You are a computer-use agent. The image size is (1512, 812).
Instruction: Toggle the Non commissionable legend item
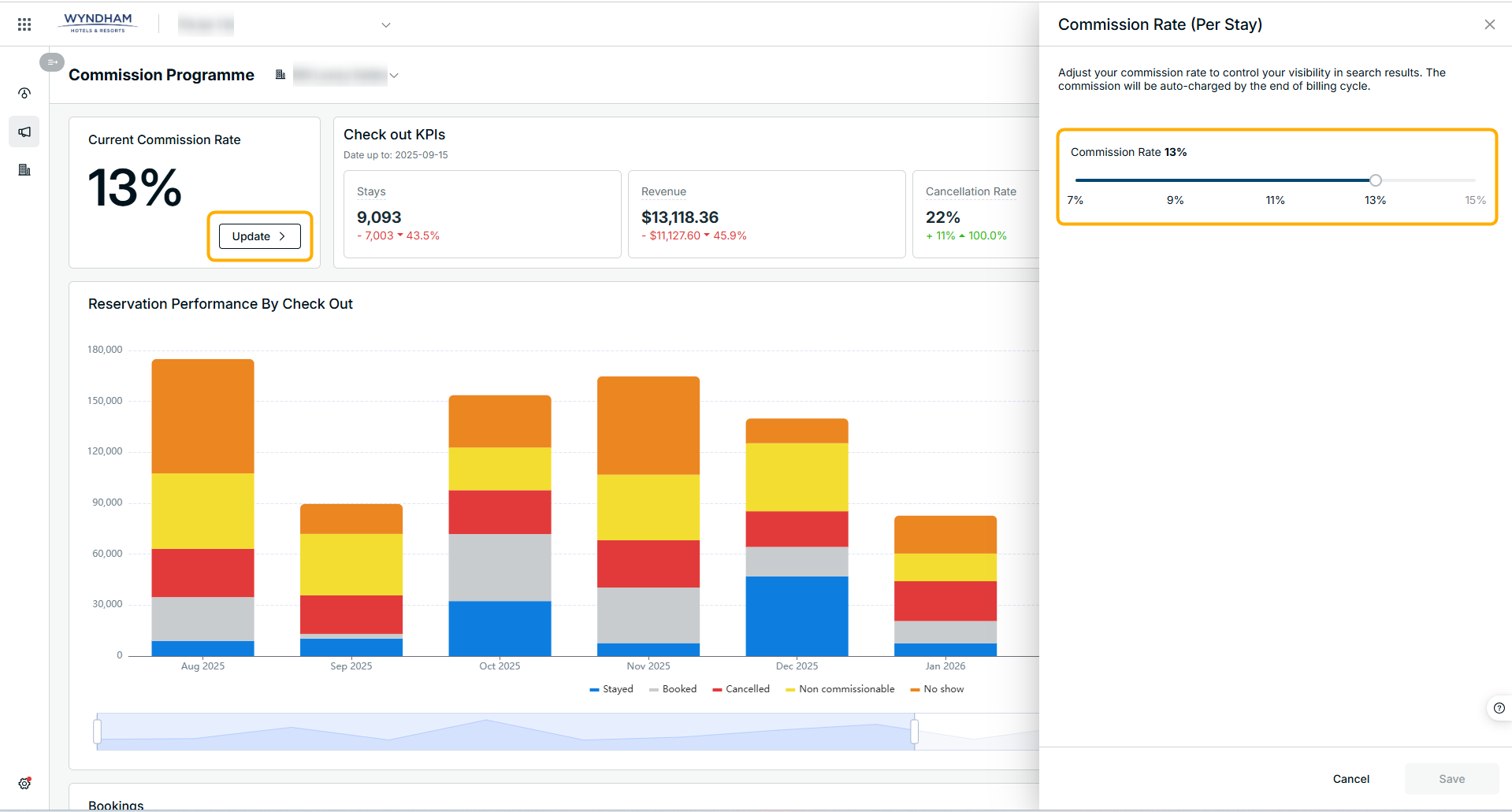840,689
